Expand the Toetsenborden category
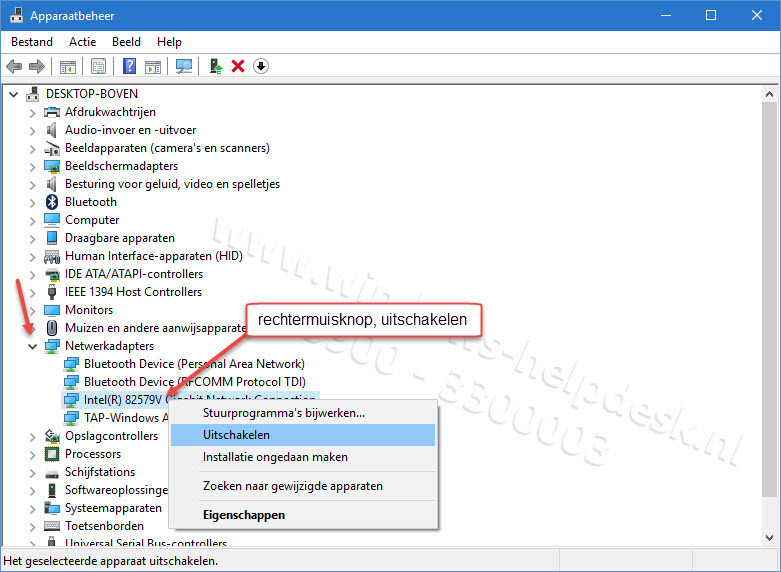The height and width of the screenshot is (572, 781). tap(32, 526)
